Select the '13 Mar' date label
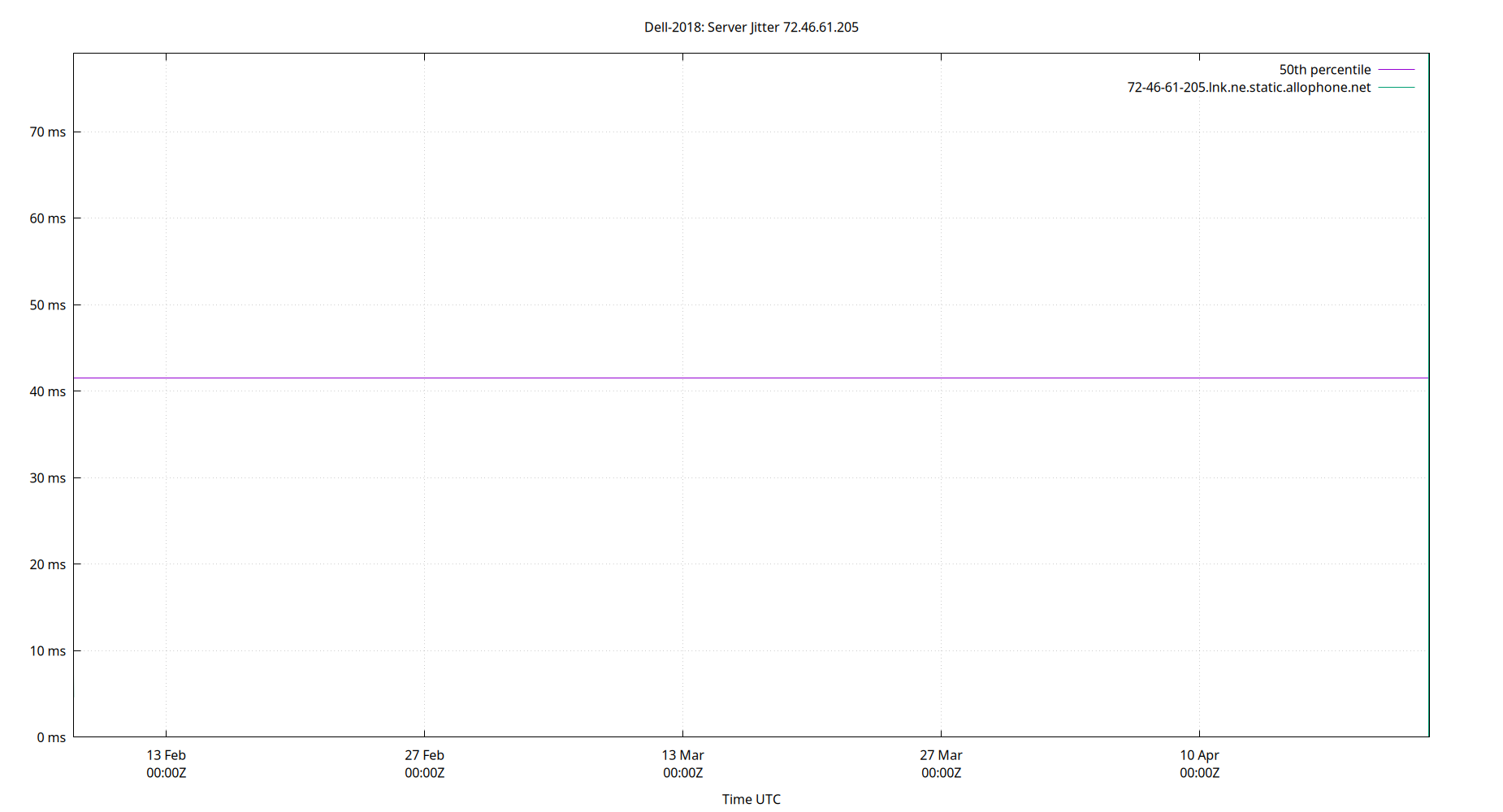 pos(684,755)
